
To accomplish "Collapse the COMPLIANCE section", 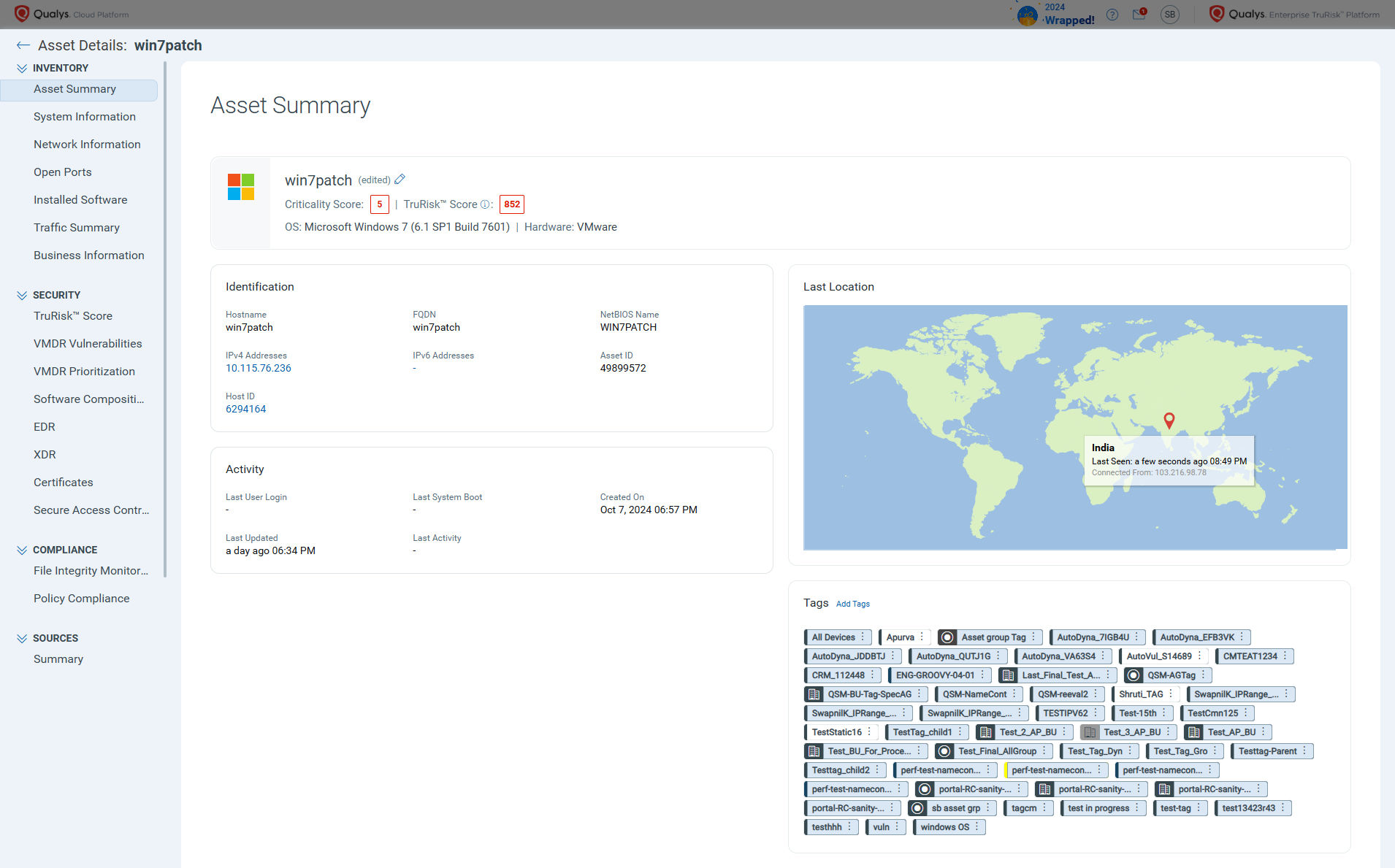I will [22, 550].
